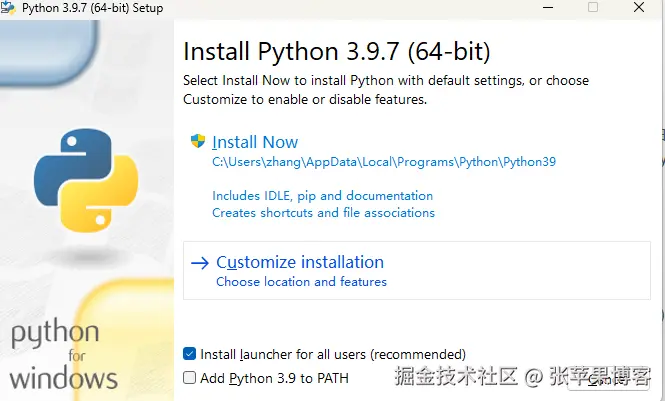Click the UAC shield icon beside Install Now
Viewport: 665px width, 401px height.
click(198, 142)
